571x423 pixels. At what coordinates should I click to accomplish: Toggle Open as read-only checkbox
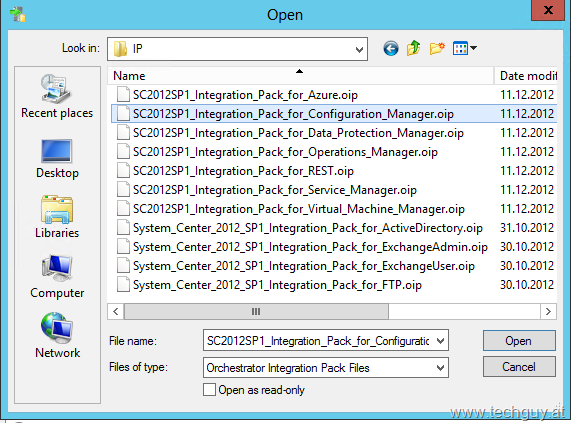[x=209, y=390]
